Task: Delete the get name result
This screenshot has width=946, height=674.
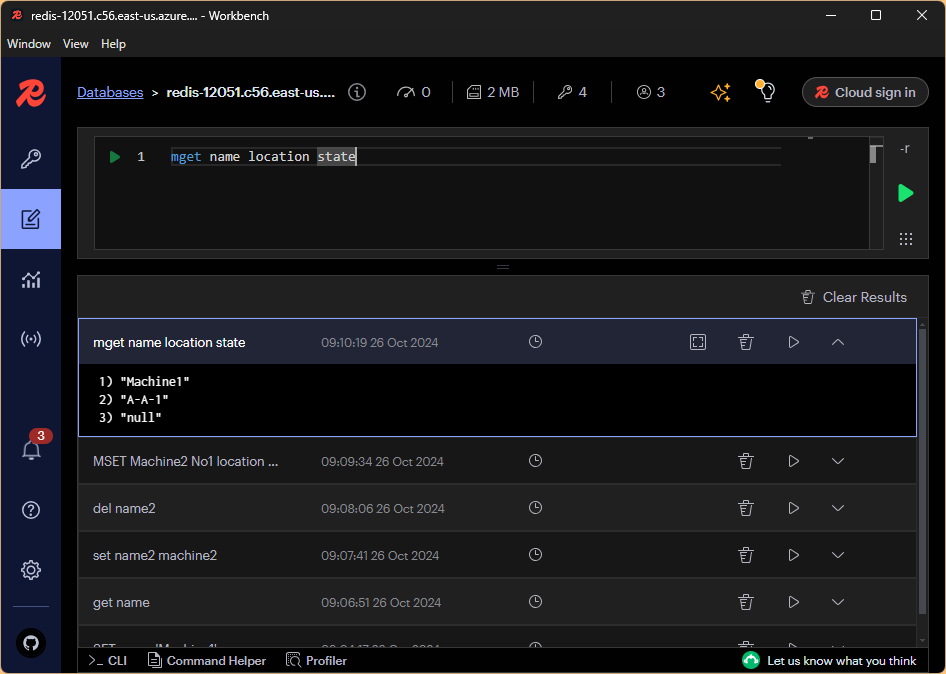Action: tap(746, 602)
